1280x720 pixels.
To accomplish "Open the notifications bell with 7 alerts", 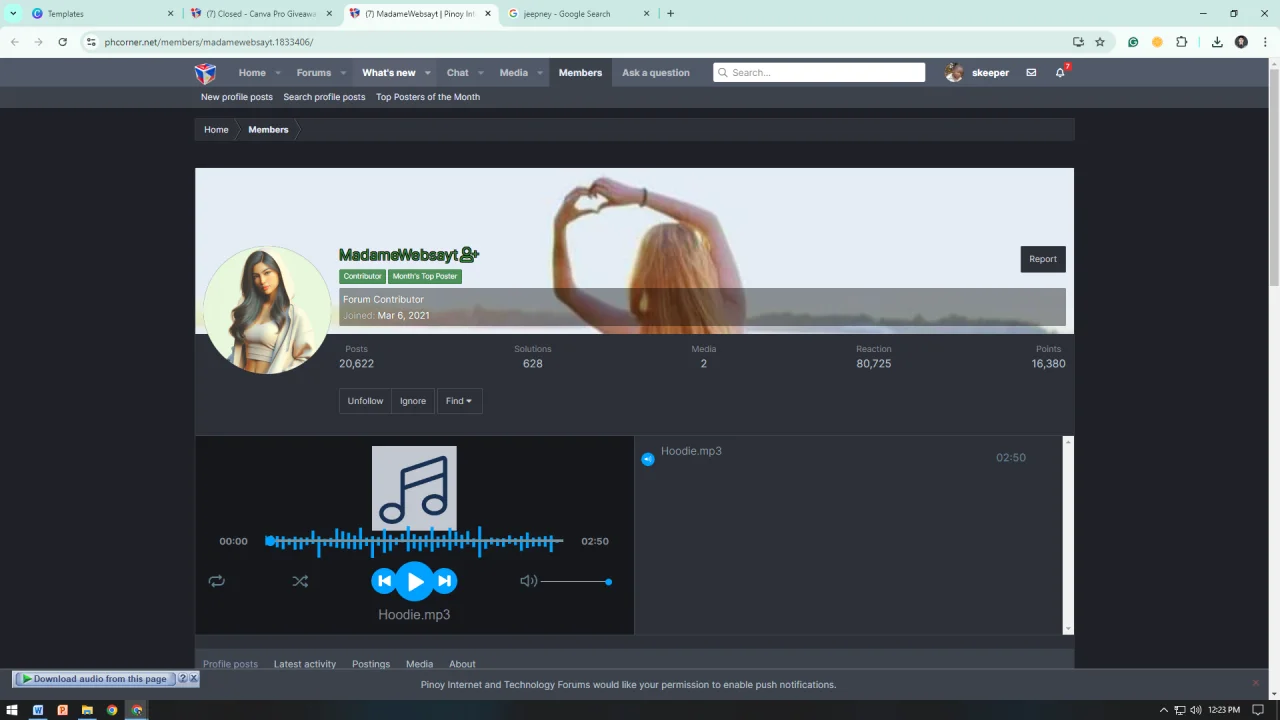I will pyautogui.click(x=1061, y=72).
